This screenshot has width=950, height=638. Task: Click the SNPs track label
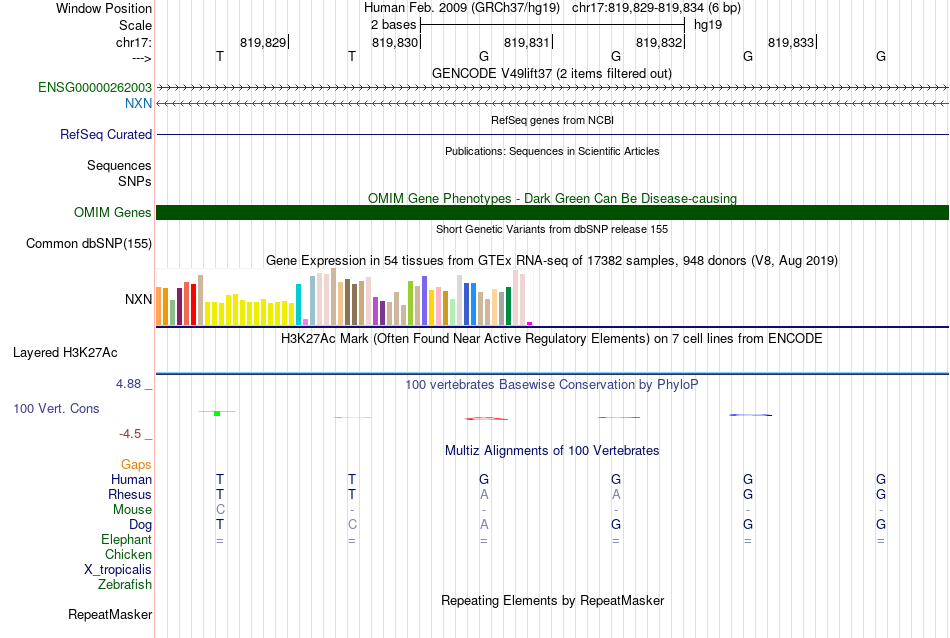tap(135, 181)
